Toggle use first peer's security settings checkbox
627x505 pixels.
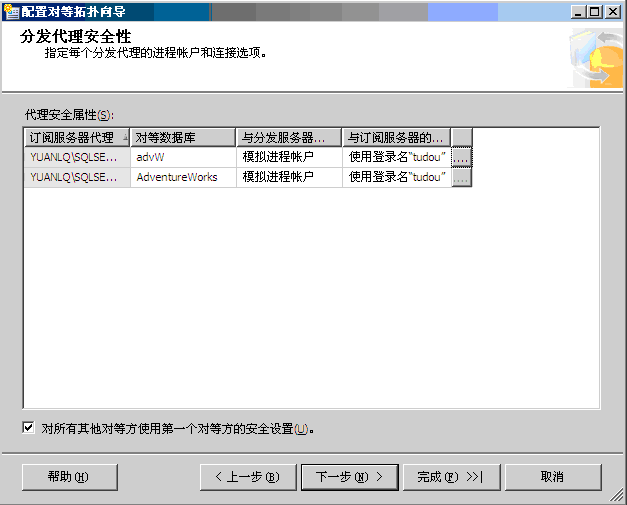click(x=28, y=428)
